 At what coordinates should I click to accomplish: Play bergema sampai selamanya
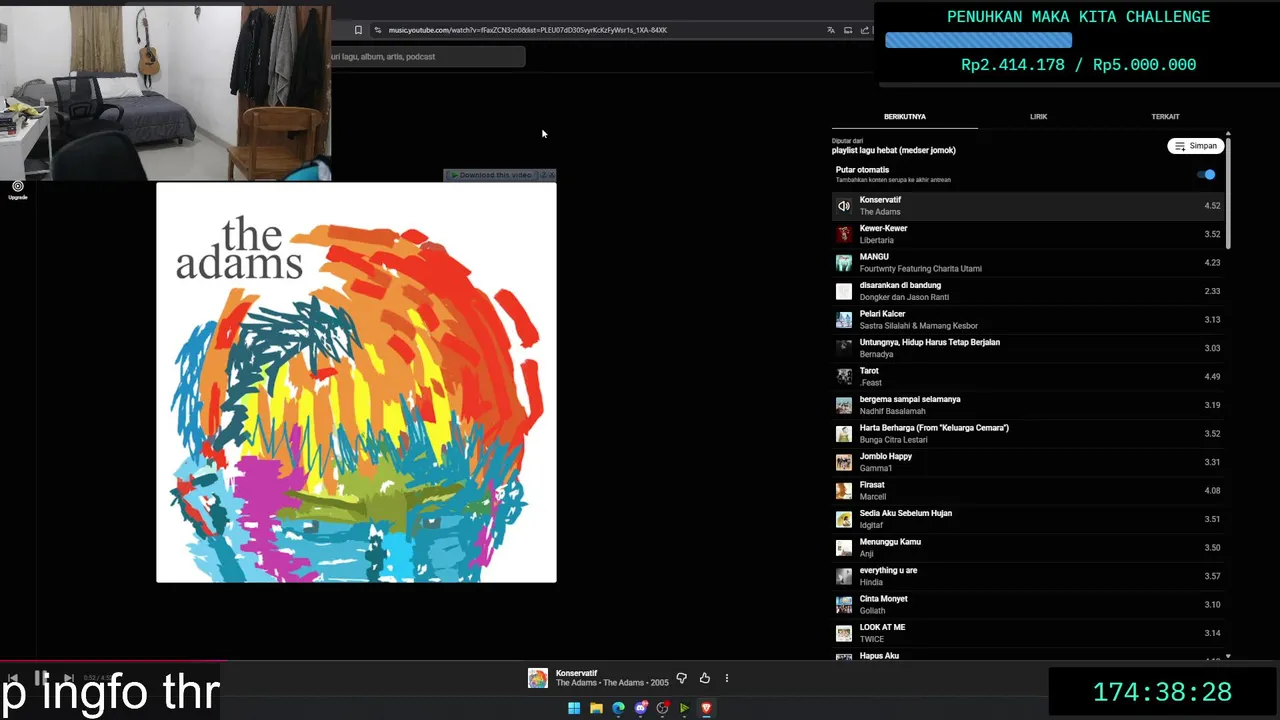point(1030,405)
